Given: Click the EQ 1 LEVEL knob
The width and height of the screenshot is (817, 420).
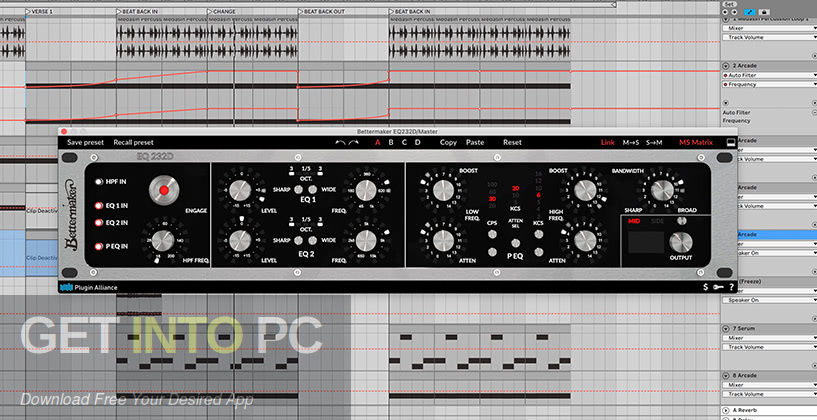Looking at the screenshot, I should (x=240, y=190).
